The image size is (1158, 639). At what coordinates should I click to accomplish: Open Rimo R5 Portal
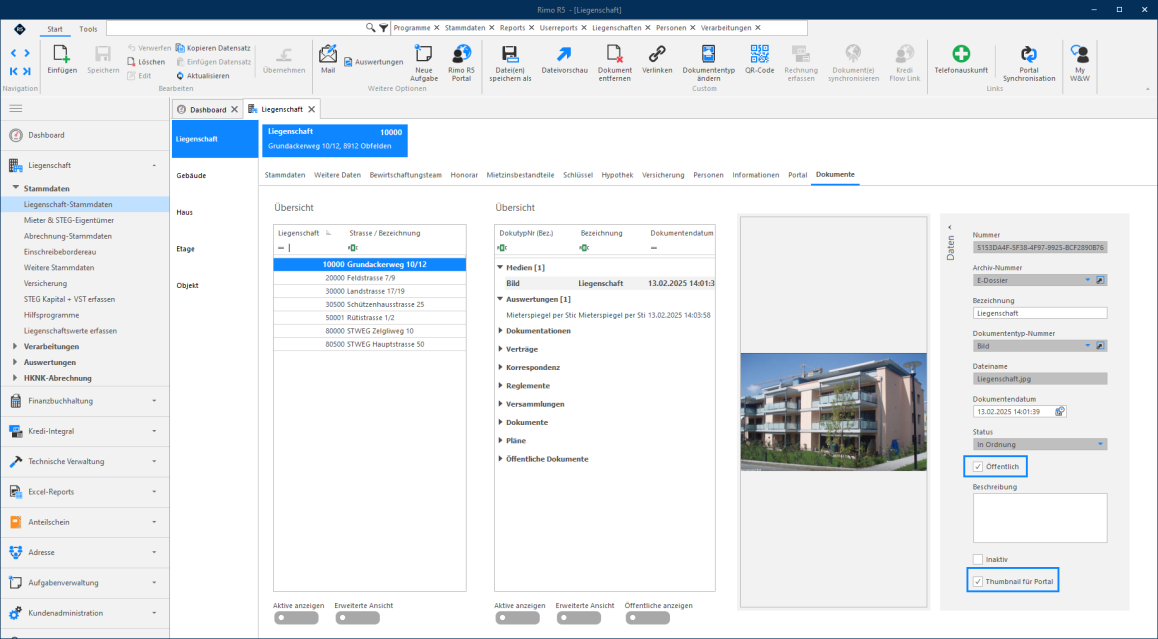click(x=462, y=62)
